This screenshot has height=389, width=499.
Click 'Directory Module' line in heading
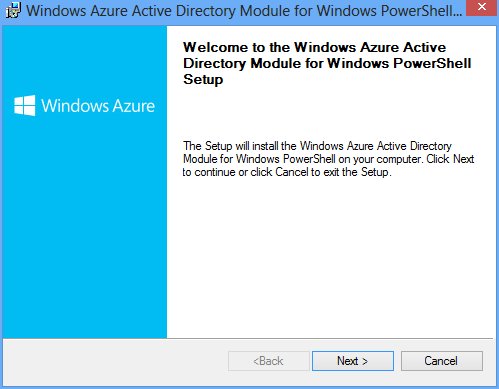point(242,63)
